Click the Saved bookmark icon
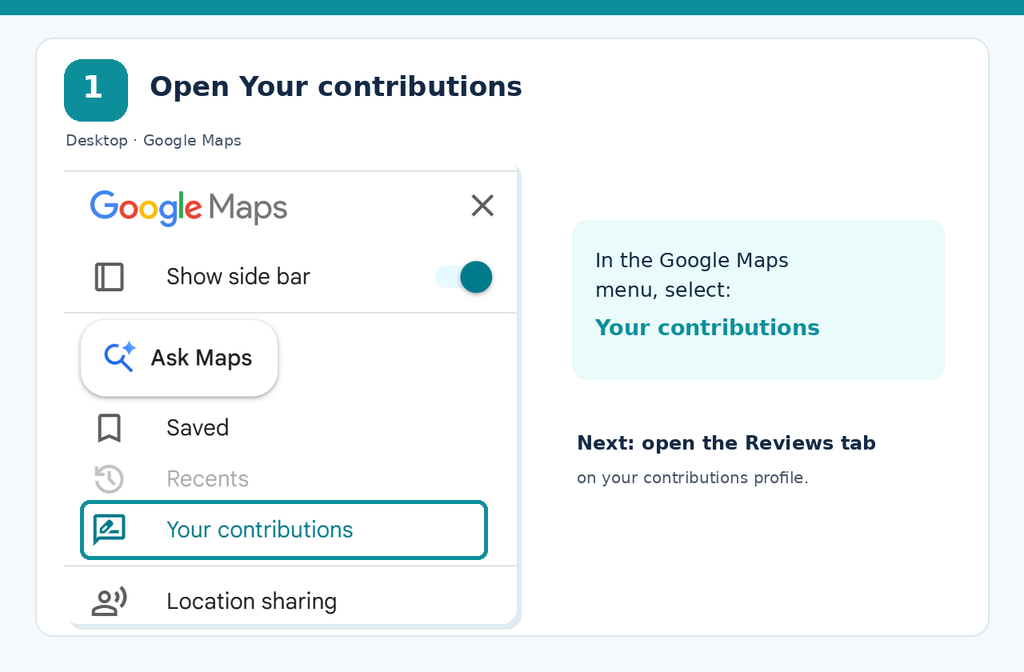Screen dimensions: 1024x672 point(109,428)
